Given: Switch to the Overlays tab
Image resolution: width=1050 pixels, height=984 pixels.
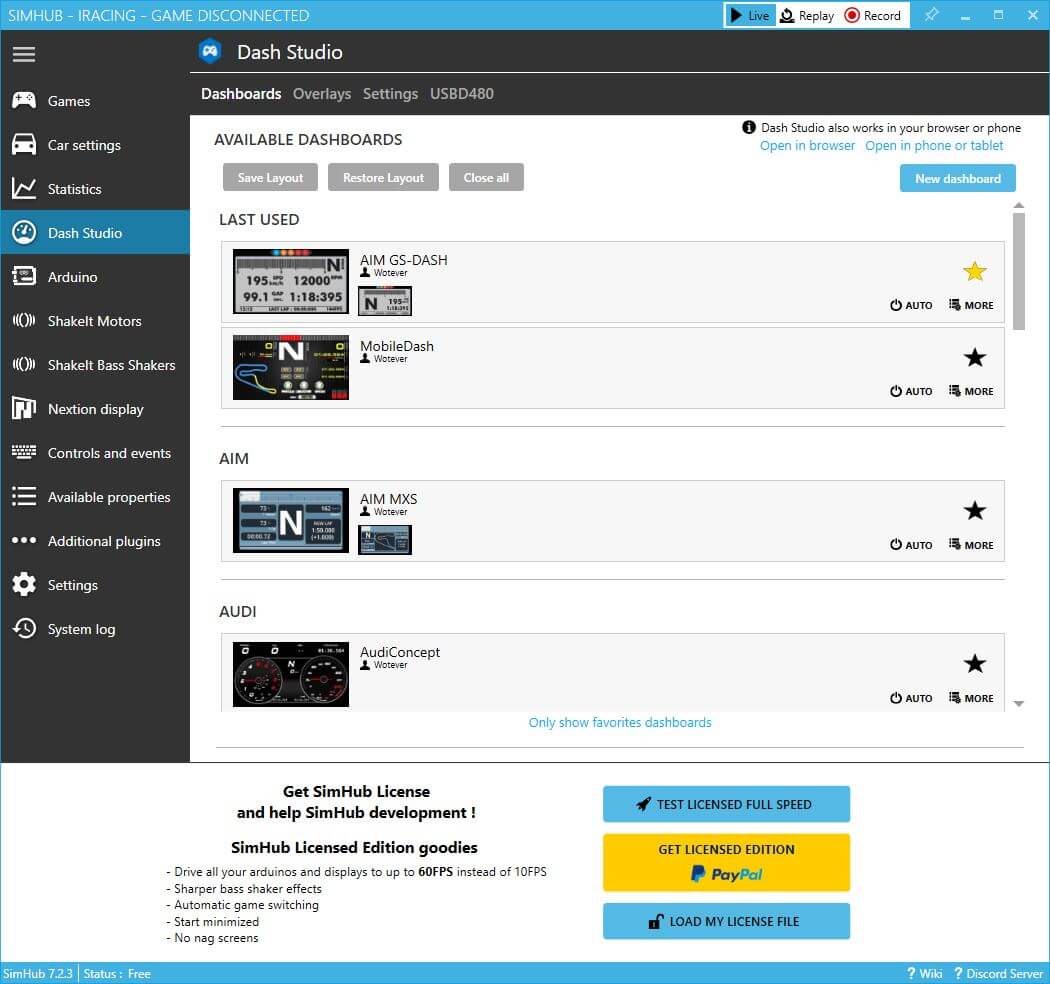Looking at the screenshot, I should point(321,94).
